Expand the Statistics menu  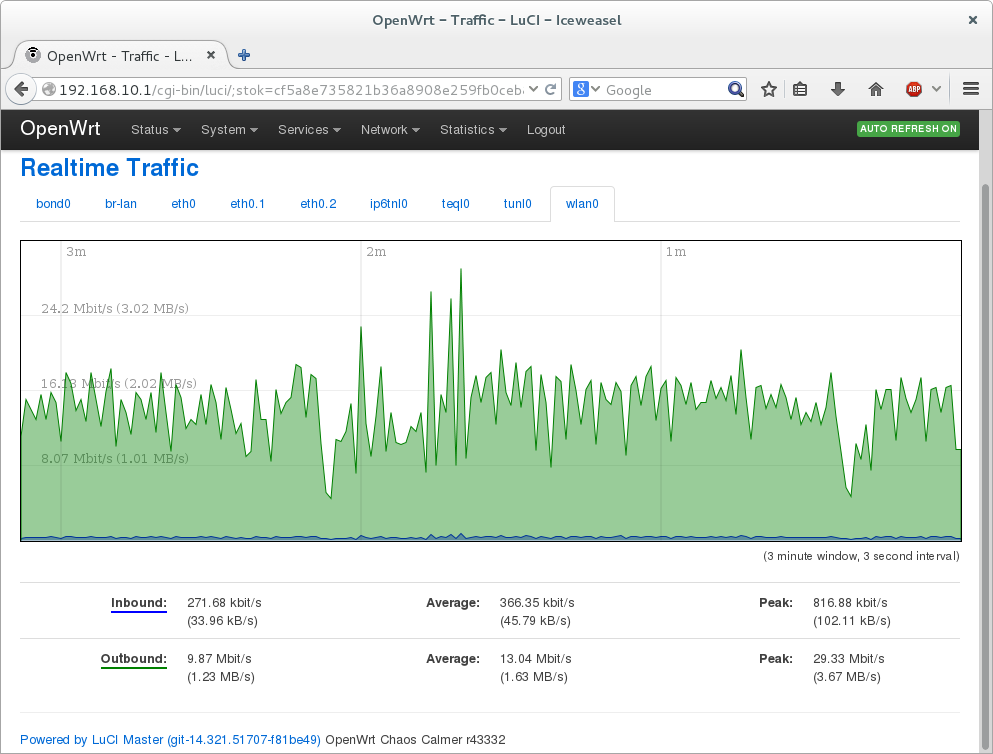[x=473, y=130]
